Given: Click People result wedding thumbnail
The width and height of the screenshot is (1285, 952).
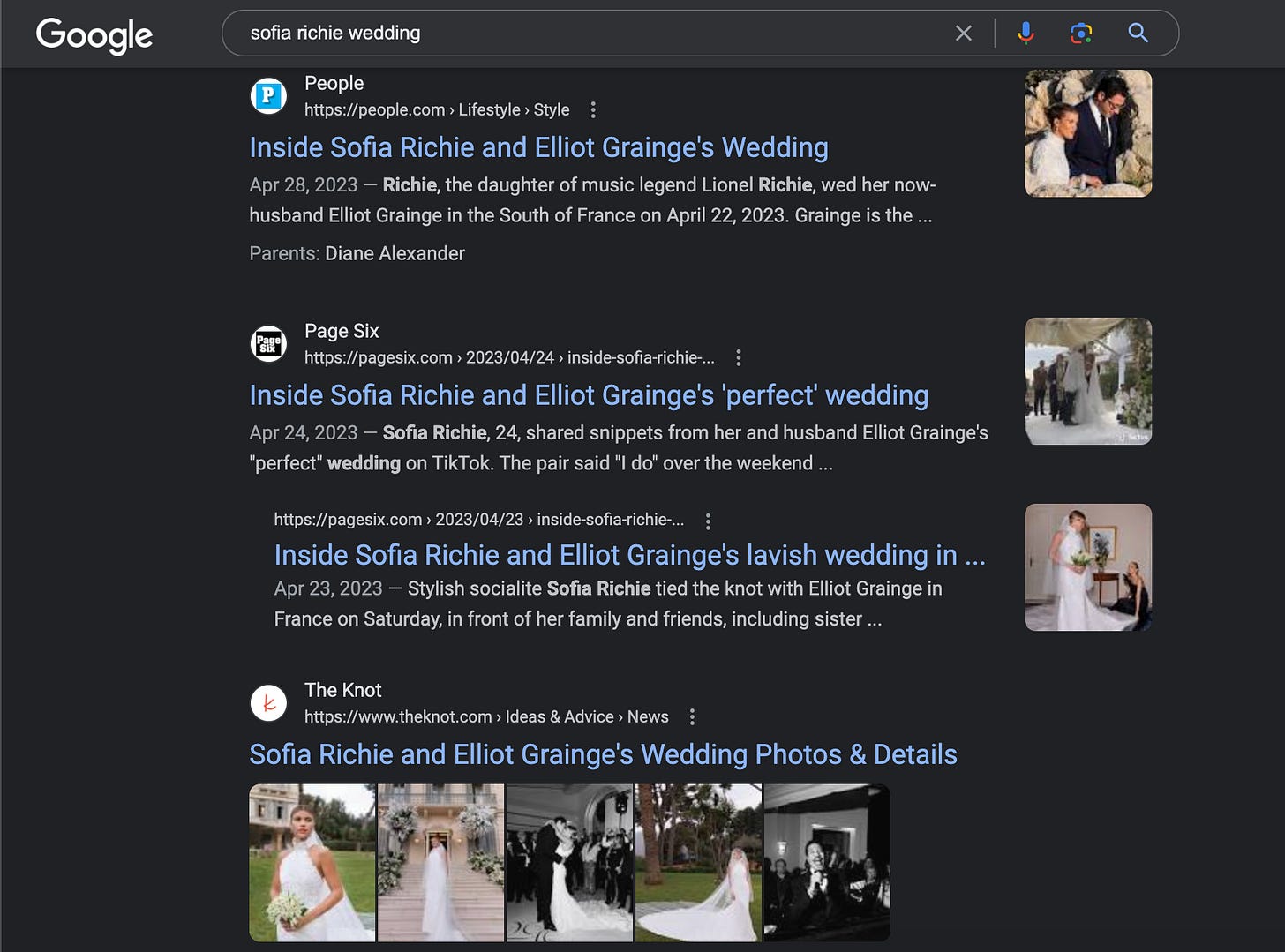Looking at the screenshot, I should 1088,133.
